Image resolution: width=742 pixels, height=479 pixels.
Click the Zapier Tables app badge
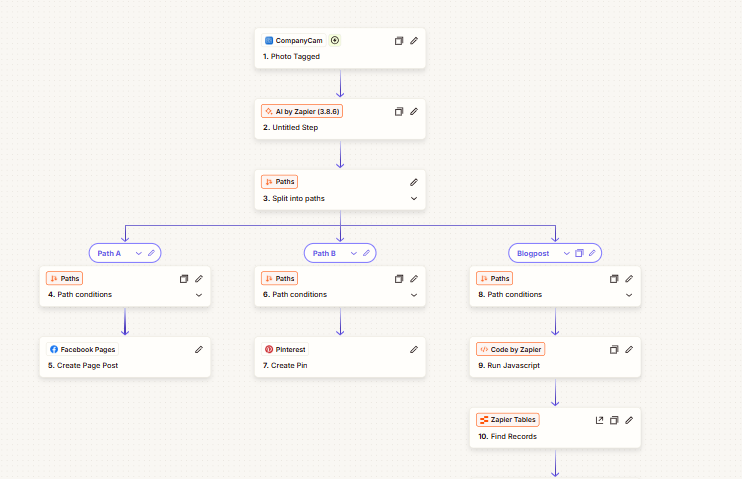pos(508,420)
